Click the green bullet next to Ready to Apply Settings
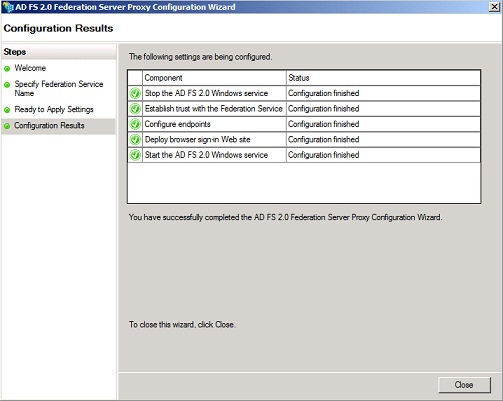Image resolution: width=503 pixels, height=401 pixels. pyautogui.click(x=7, y=110)
